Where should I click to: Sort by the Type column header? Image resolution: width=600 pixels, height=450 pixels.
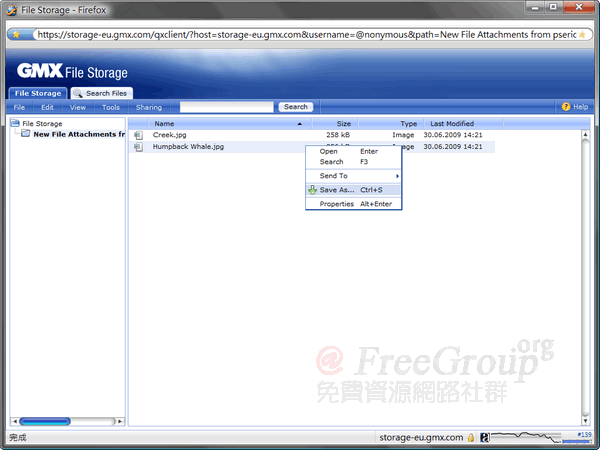[x=391, y=124]
